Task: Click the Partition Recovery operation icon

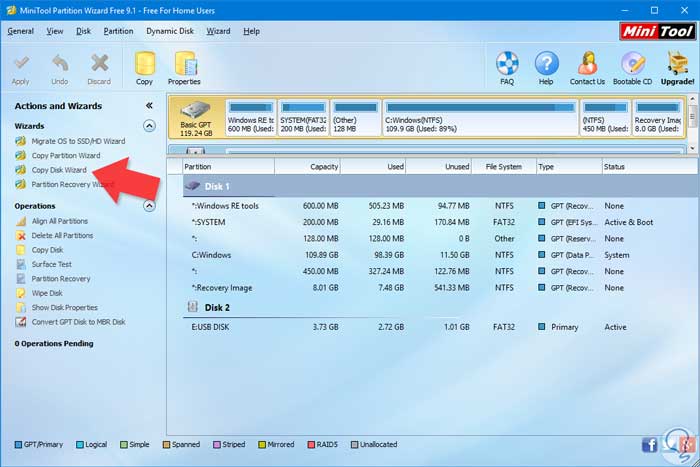Action: pos(21,279)
